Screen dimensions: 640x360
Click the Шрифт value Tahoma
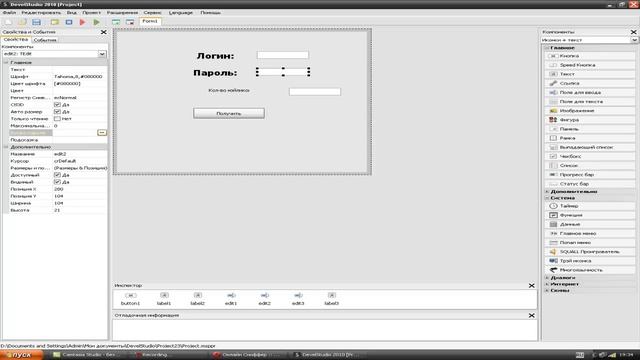(x=79, y=76)
